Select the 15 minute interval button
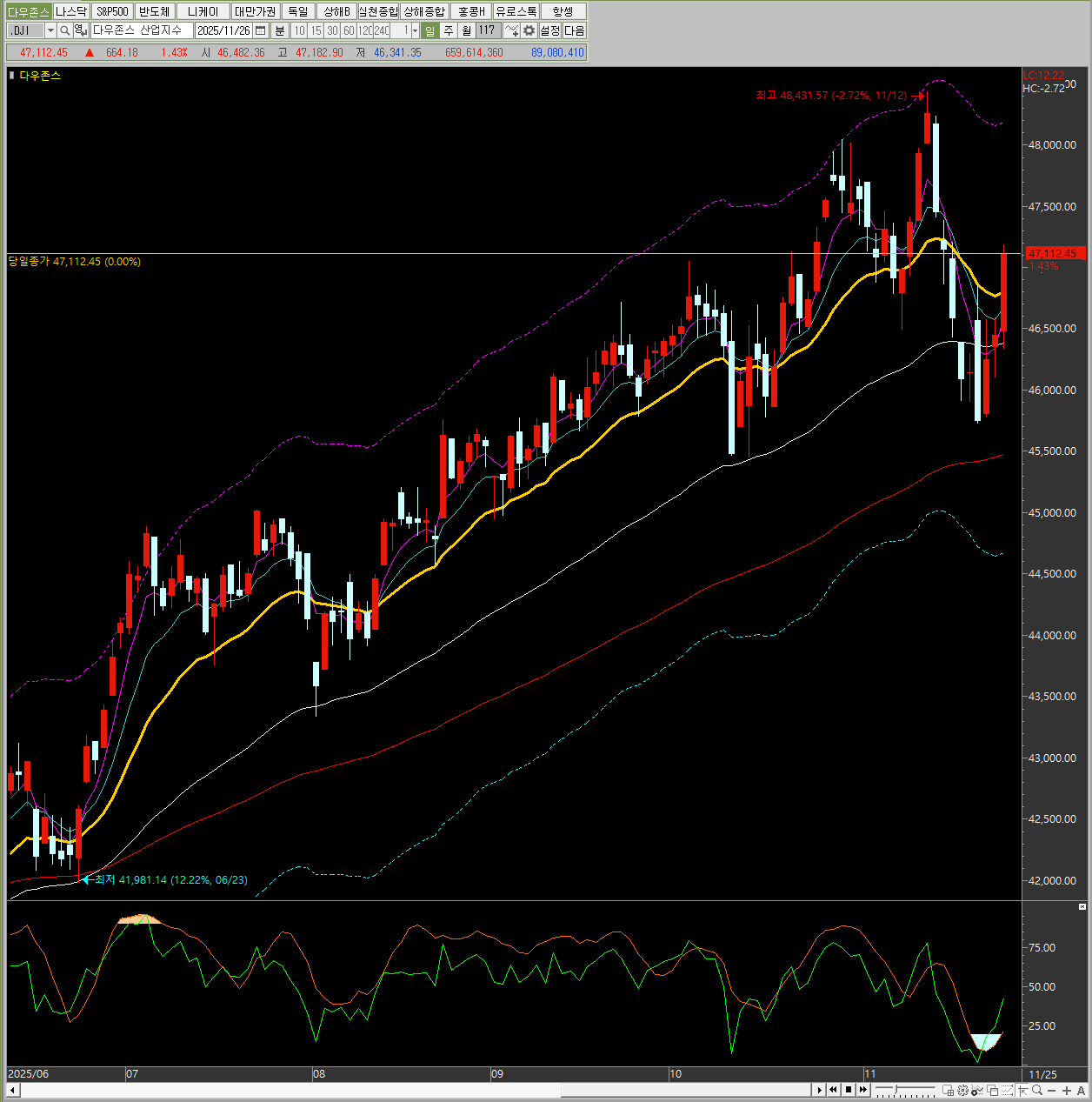Image resolution: width=1092 pixels, height=1102 pixels. [x=316, y=30]
